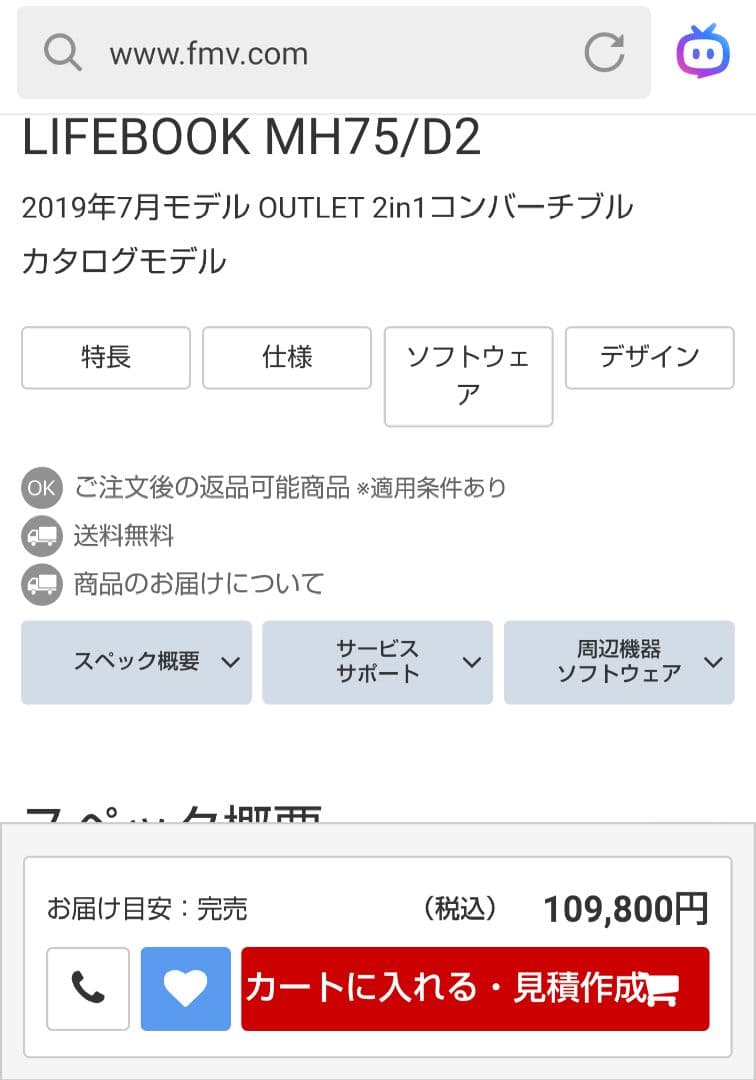Tap the refresh icon next to the URL
756x1080 pixels.
pos(604,54)
